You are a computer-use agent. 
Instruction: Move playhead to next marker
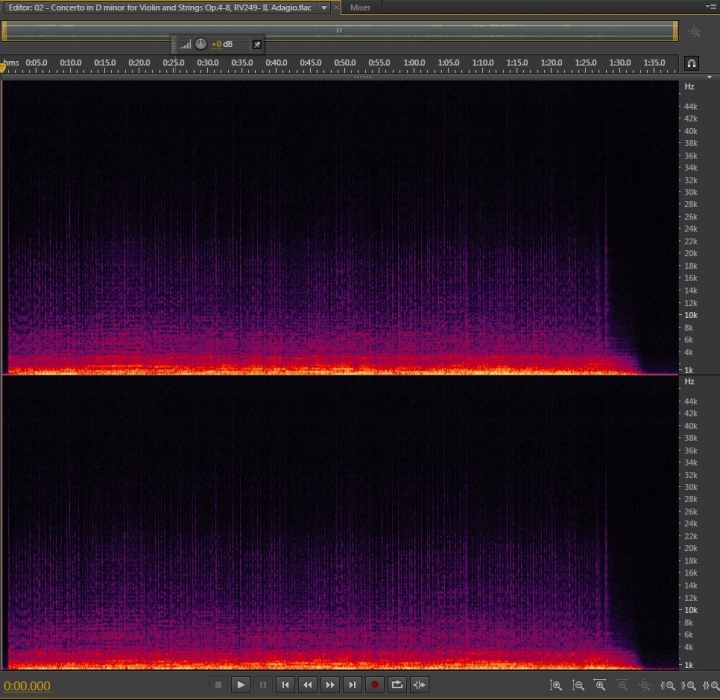tap(352, 685)
